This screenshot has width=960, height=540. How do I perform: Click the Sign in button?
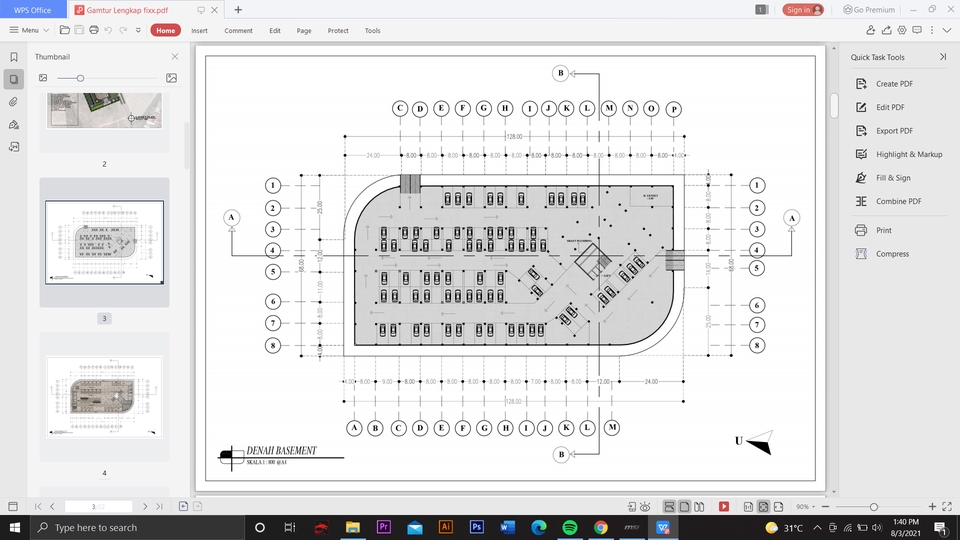[803, 10]
